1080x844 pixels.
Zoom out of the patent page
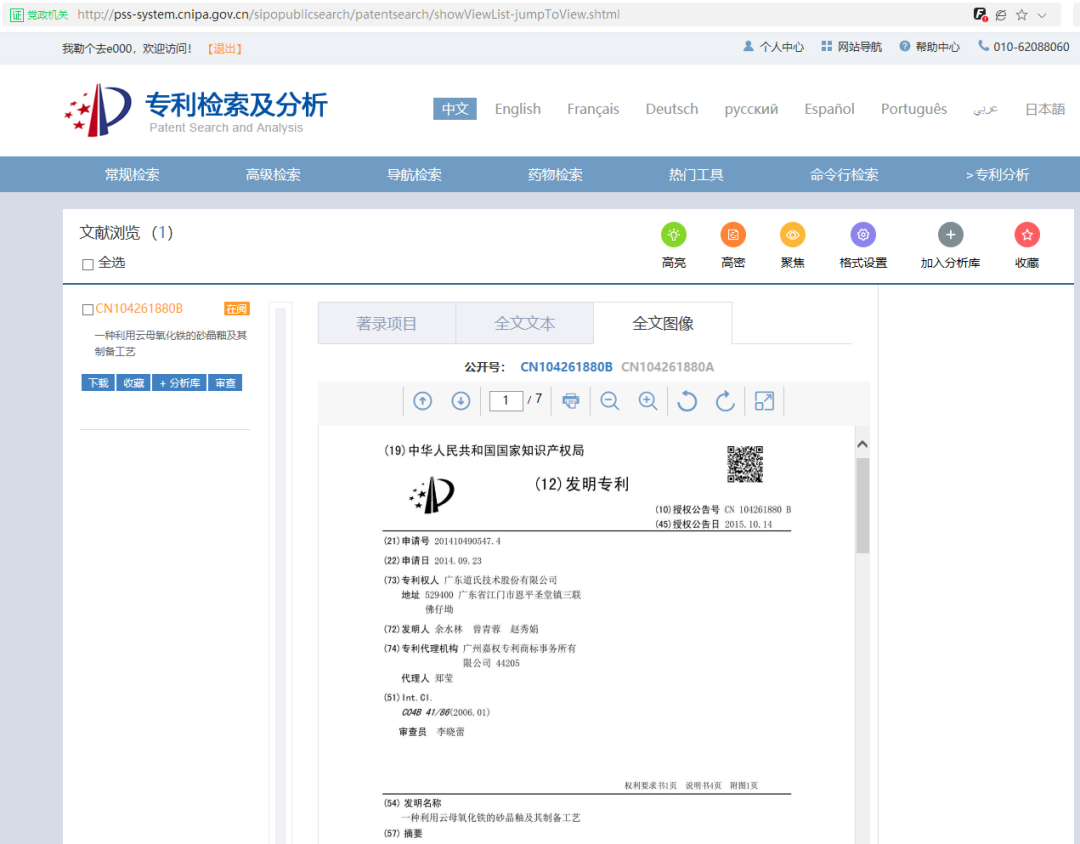pyautogui.click(x=609, y=400)
